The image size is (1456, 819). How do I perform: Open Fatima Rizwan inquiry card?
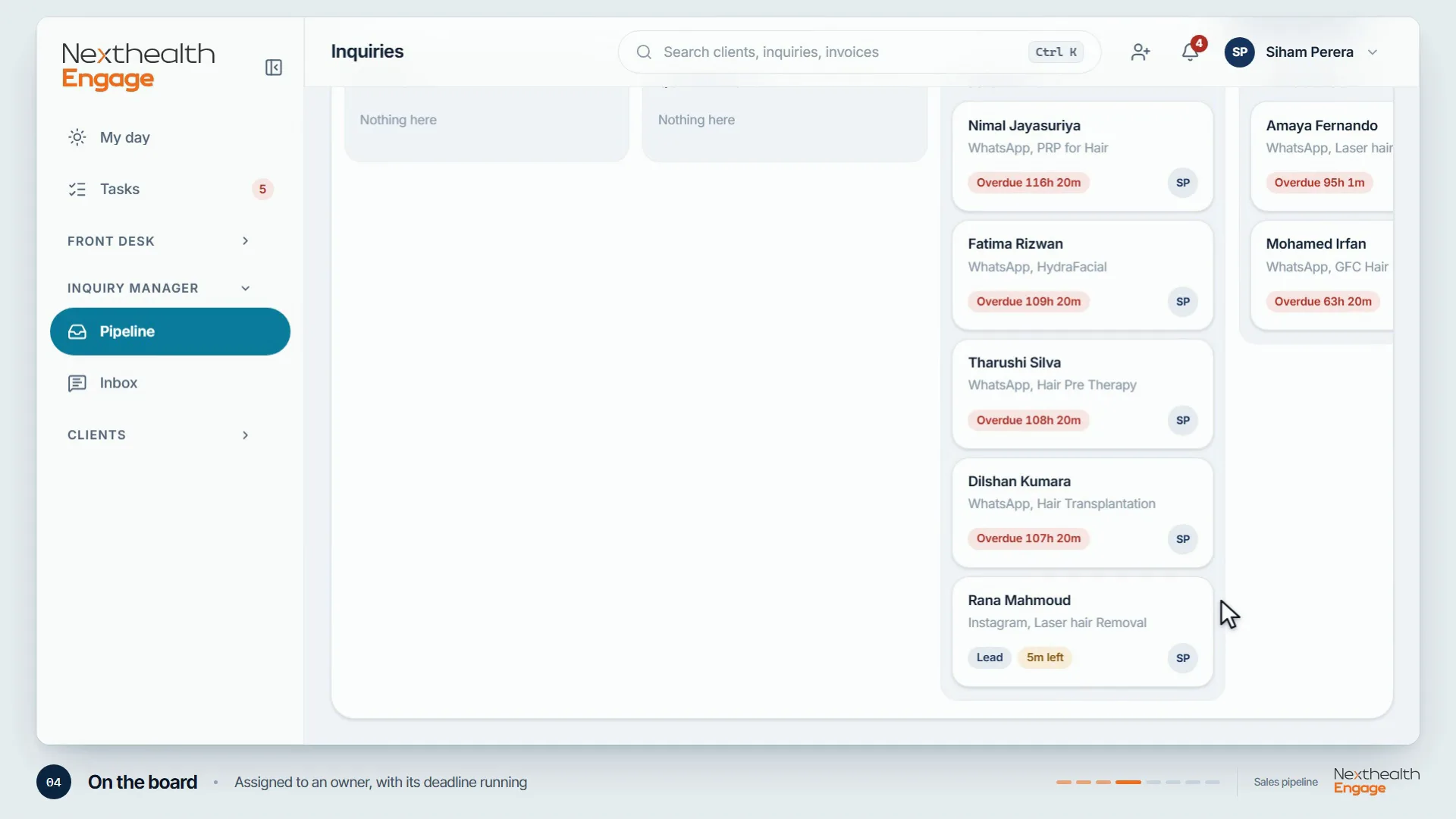click(1082, 275)
